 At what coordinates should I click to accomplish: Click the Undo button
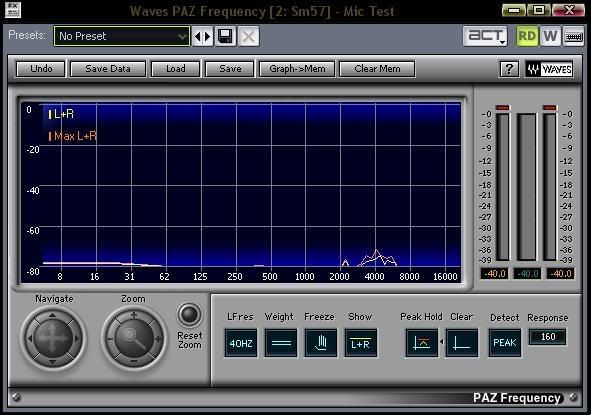click(41, 69)
